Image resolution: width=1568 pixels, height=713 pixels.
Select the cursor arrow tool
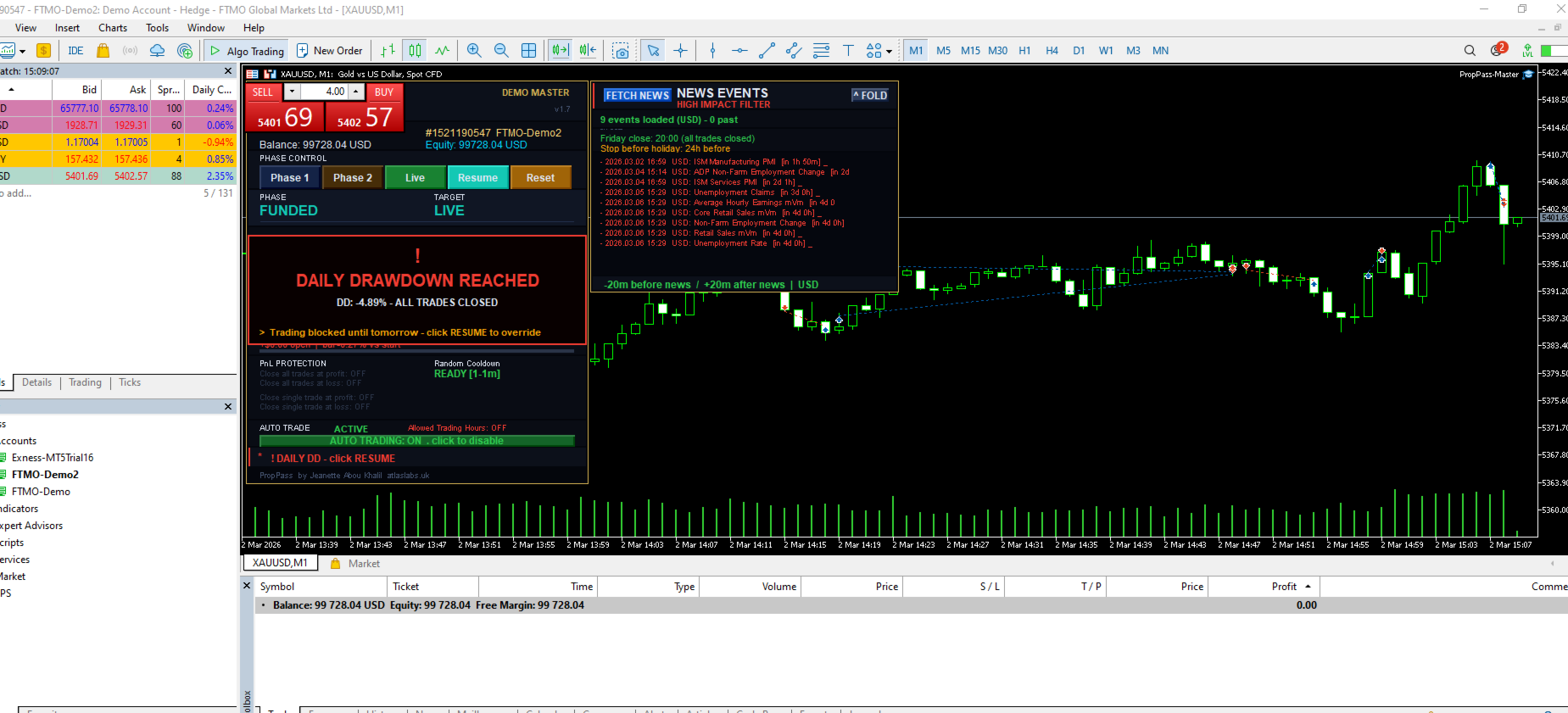653,51
